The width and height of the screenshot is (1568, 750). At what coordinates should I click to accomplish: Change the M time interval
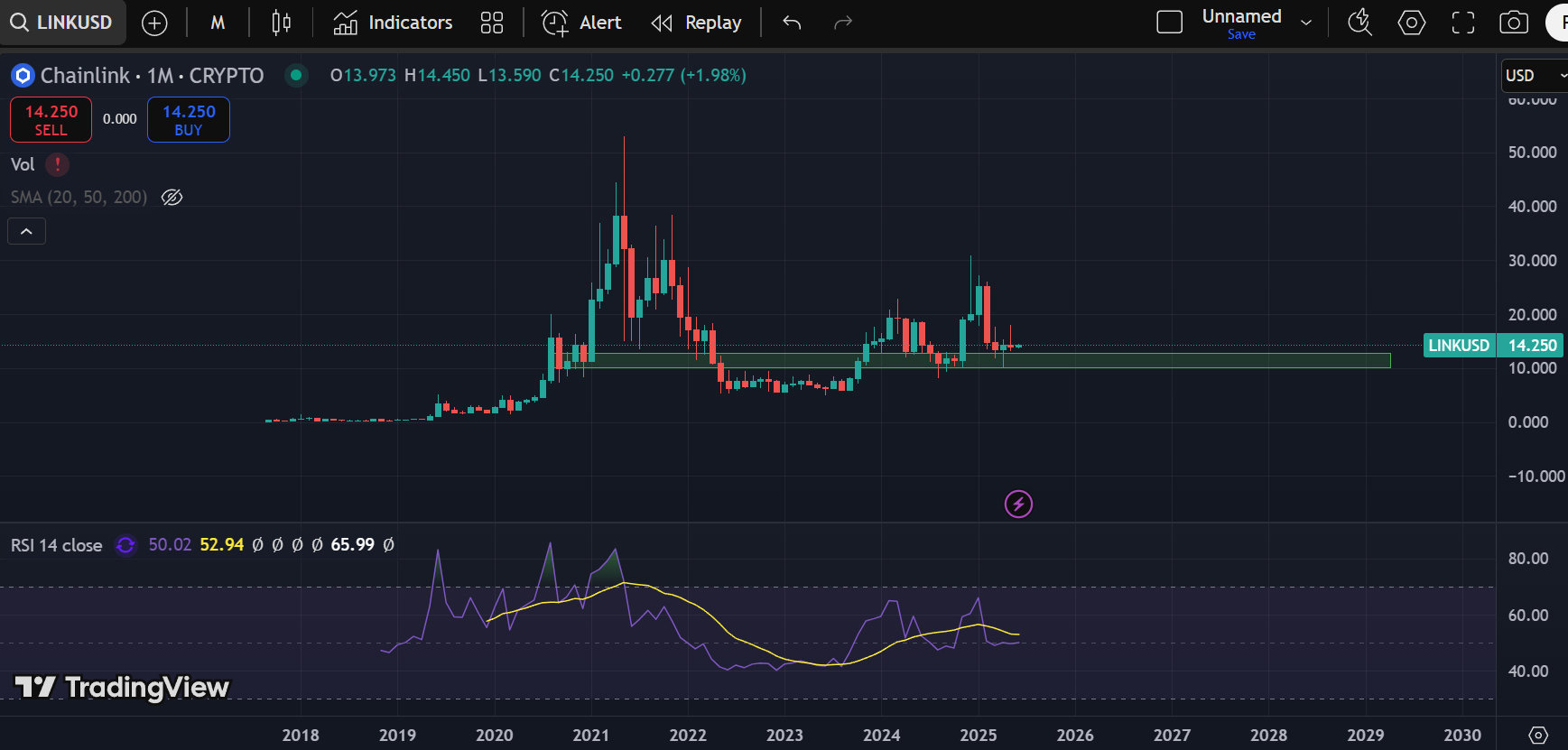click(218, 23)
